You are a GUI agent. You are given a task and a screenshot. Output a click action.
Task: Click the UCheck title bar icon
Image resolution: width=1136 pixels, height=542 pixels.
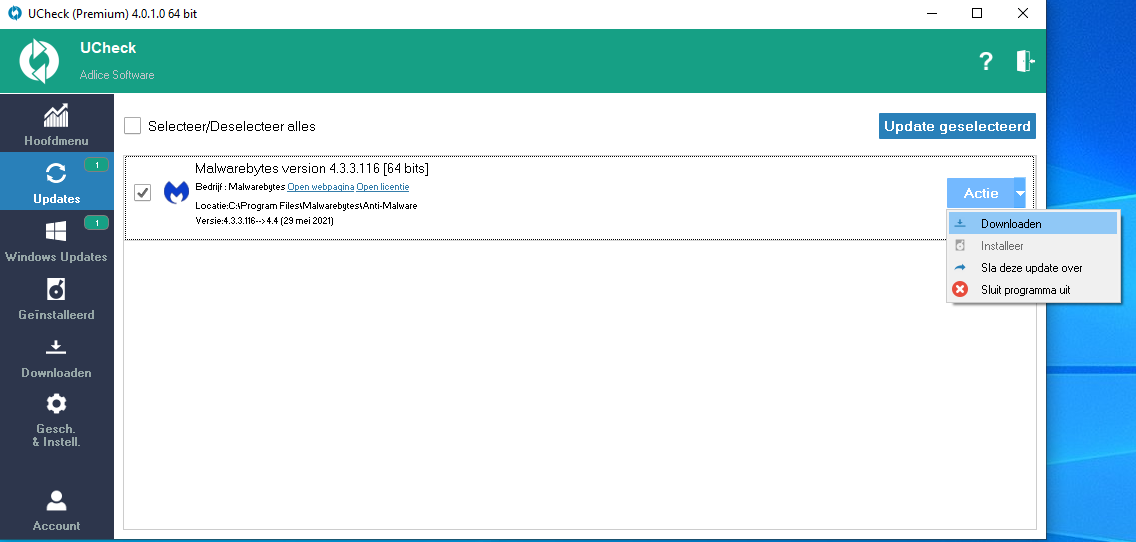pos(14,13)
